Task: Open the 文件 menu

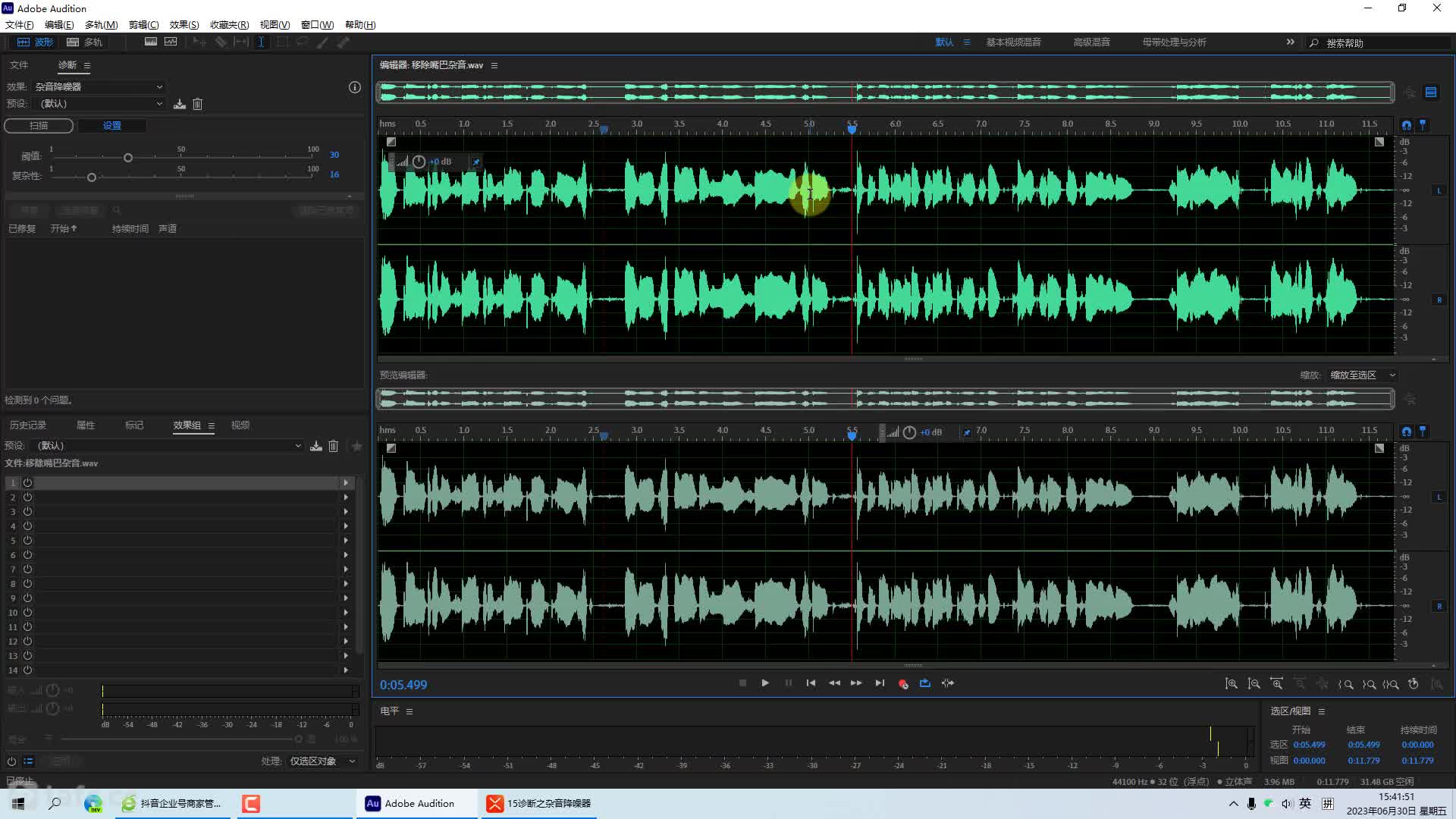Action: pos(19,24)
